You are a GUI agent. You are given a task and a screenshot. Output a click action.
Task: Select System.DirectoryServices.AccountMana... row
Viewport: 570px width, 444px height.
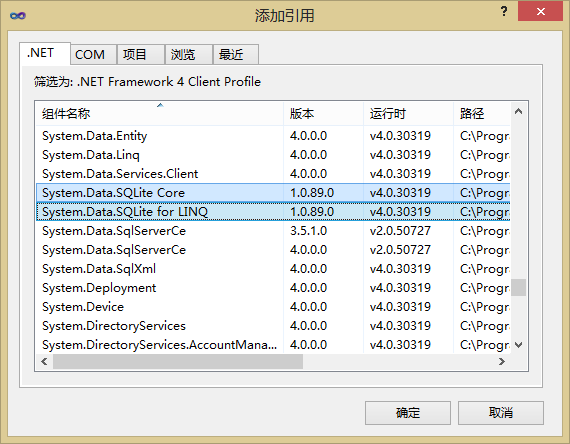point(273,344)
